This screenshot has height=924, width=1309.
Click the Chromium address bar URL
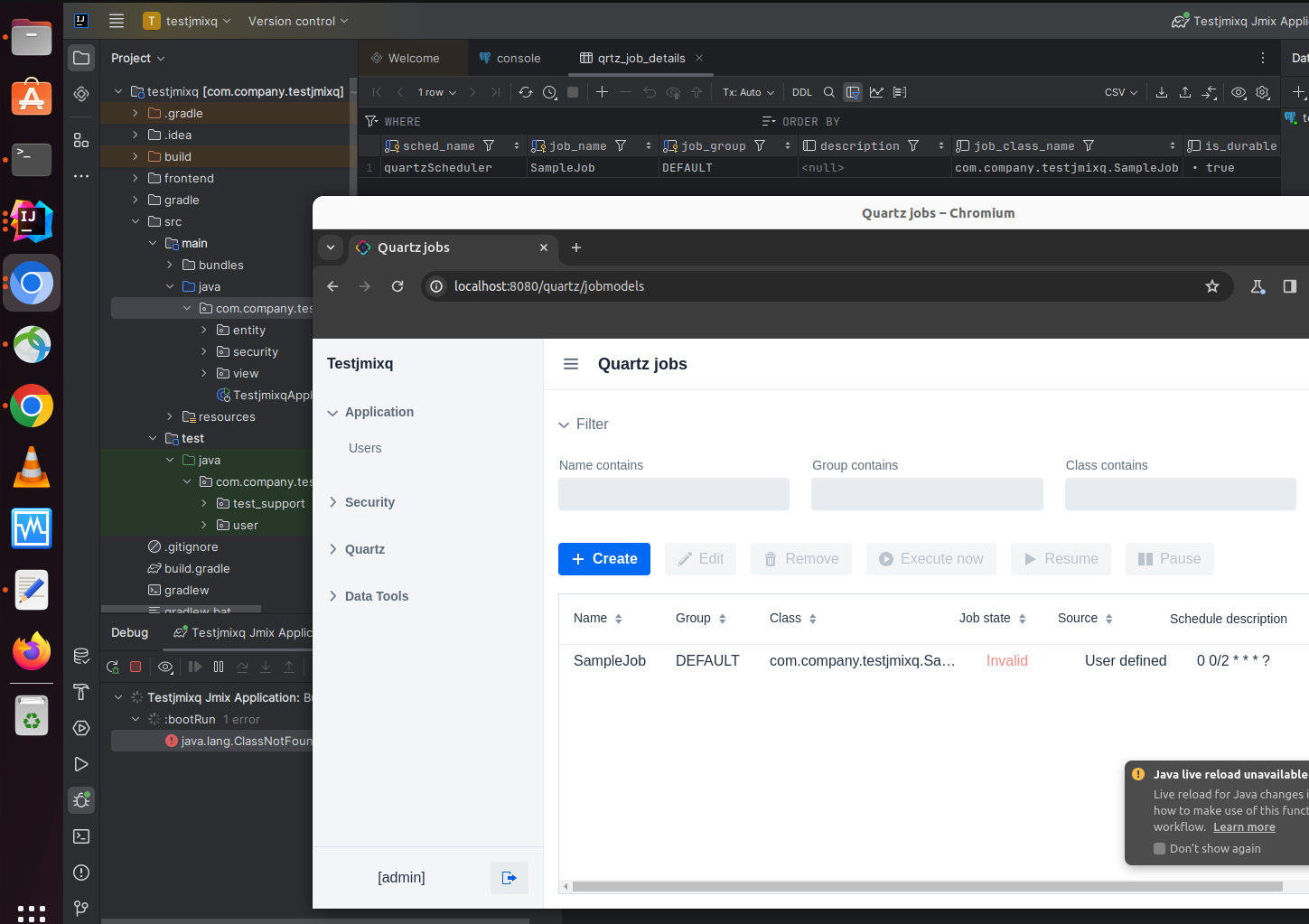(x=549, y=286)
